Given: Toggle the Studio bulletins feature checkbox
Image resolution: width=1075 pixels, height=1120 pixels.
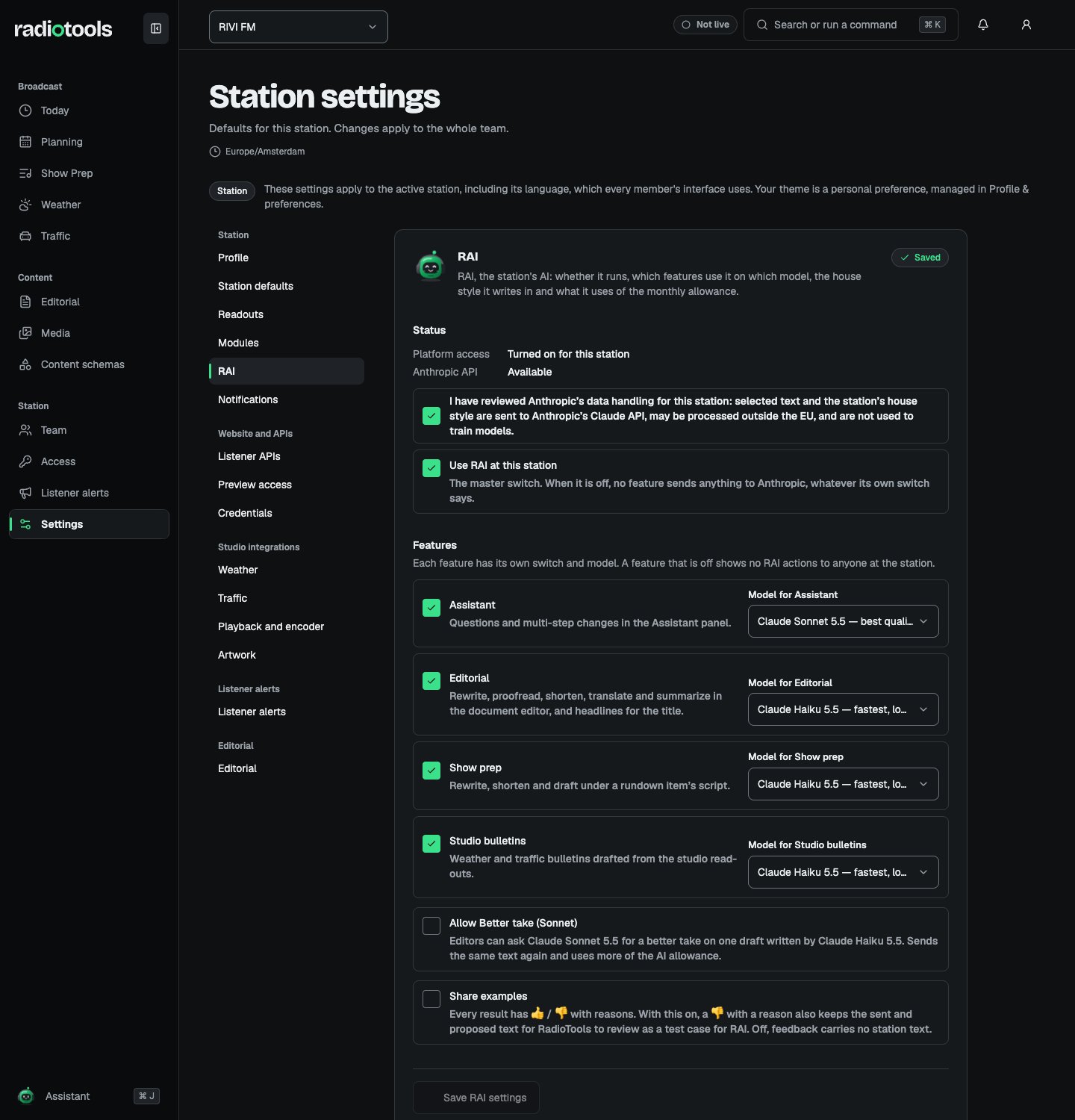Looking at the screenshot, I should pyautogui.click(x=431, y=844).
